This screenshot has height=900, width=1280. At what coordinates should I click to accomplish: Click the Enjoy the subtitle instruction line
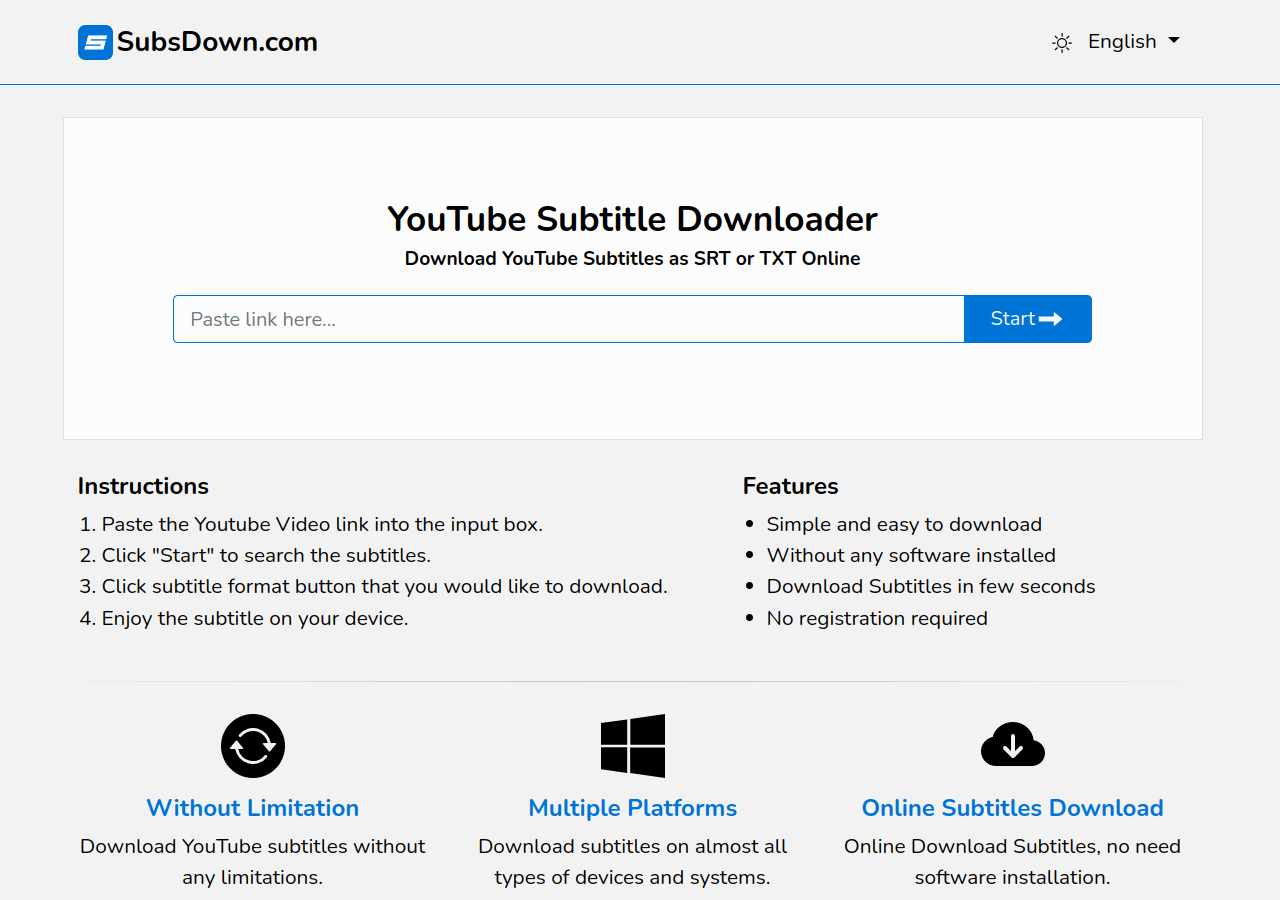[x=255, y=618]
